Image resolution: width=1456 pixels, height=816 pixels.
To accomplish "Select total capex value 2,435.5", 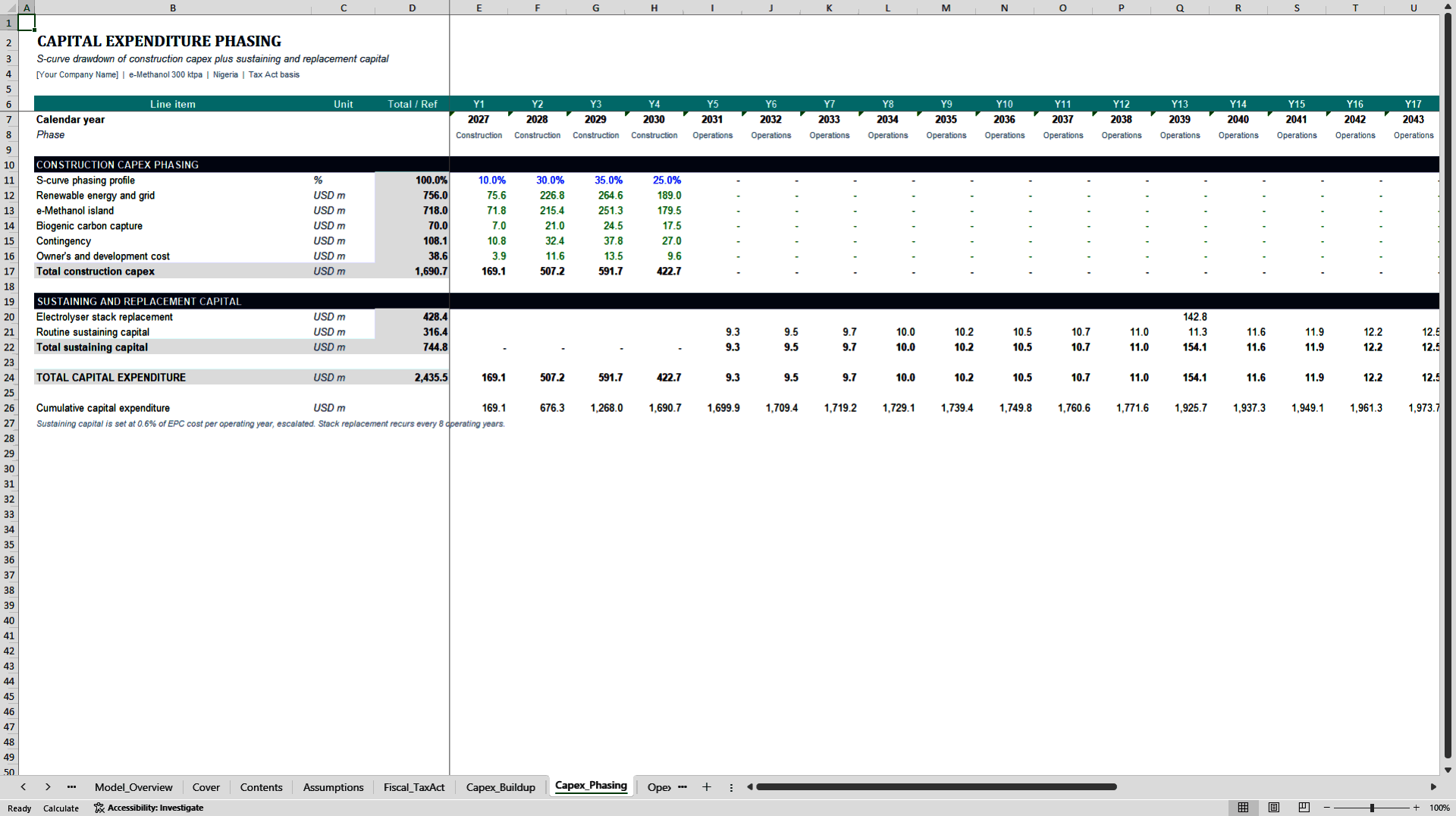I will click(x=412, y=378).
